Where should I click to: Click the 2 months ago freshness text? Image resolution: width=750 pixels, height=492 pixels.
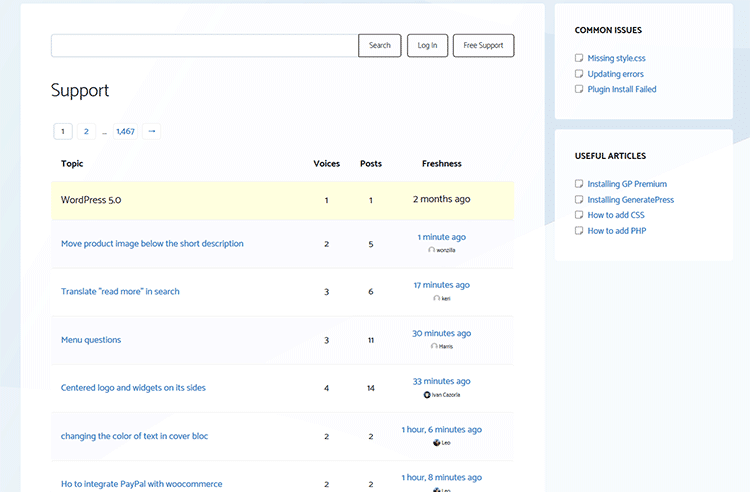441,199
